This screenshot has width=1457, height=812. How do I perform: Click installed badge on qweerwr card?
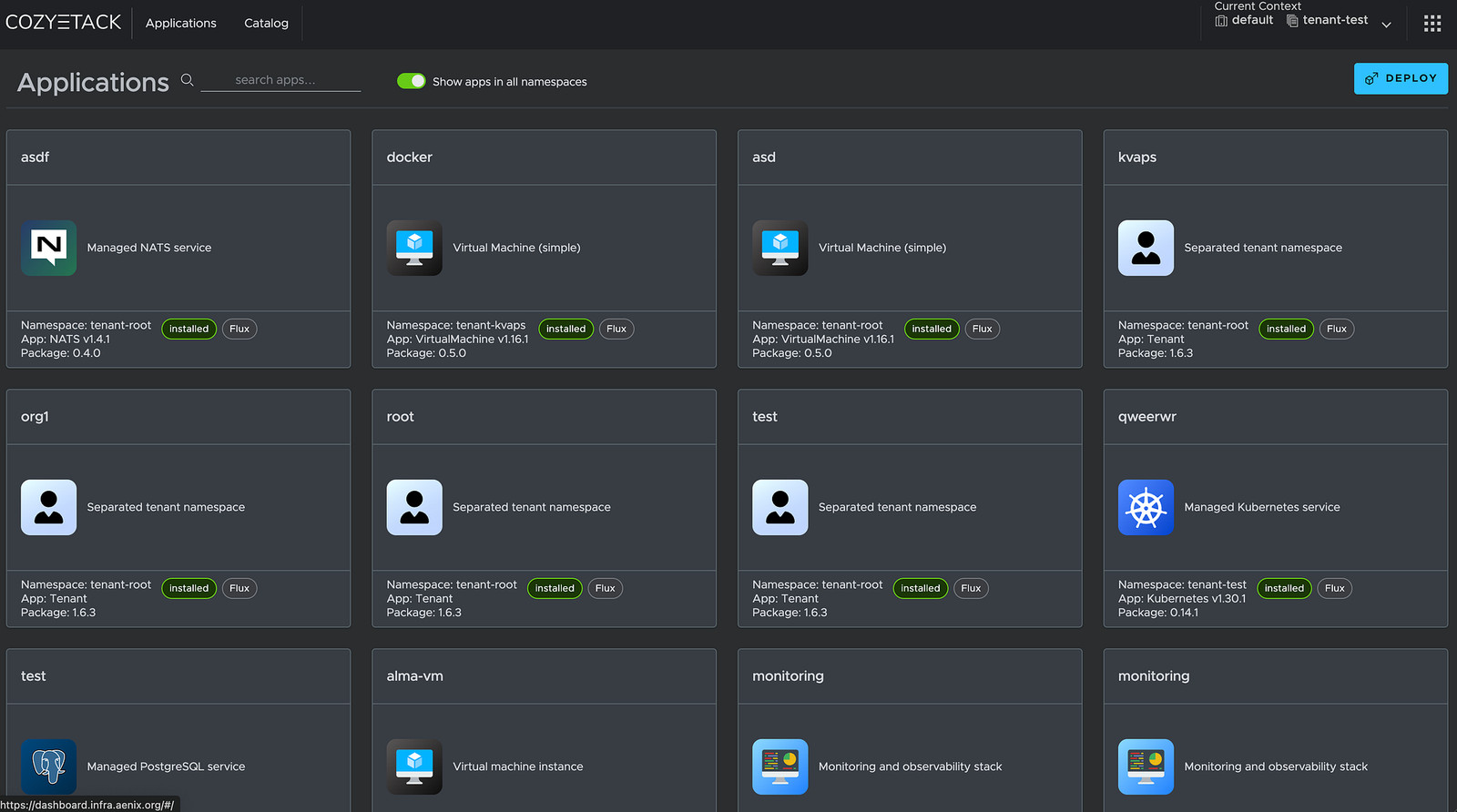coord(1284,588)
